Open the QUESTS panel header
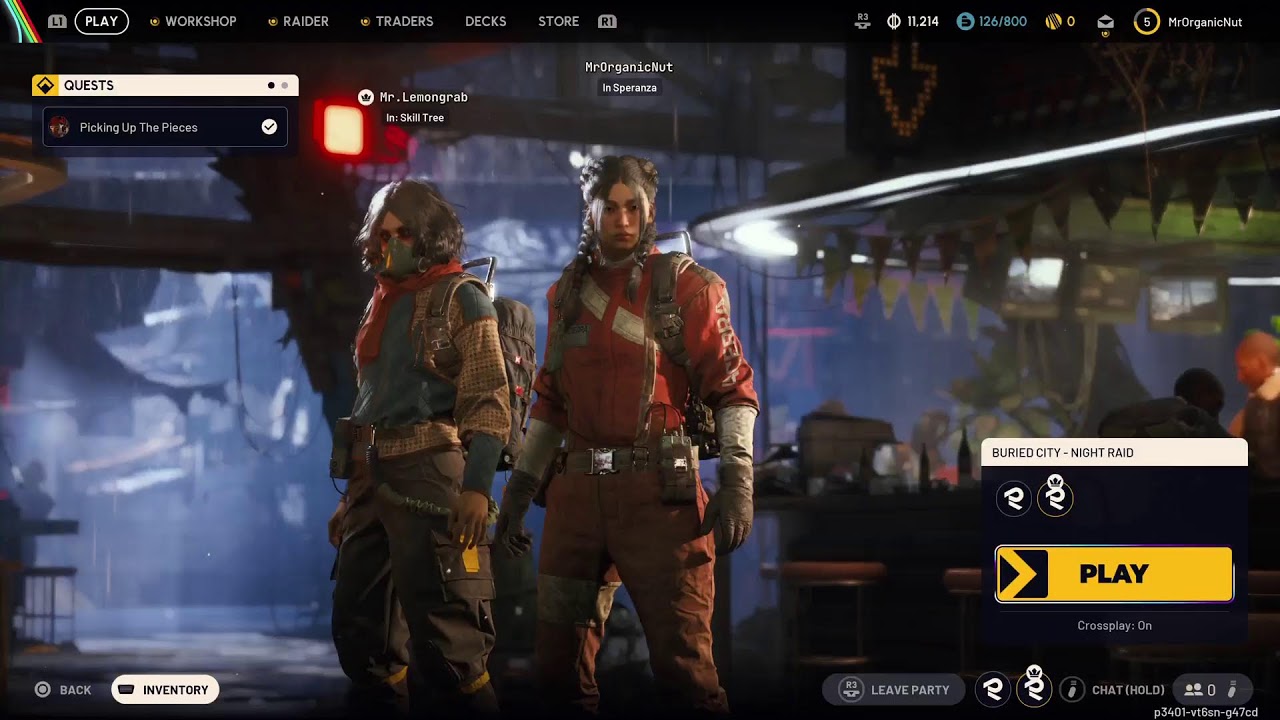Image resolution: width=1280 pixels, height=720 pixels. coord(165,85)
